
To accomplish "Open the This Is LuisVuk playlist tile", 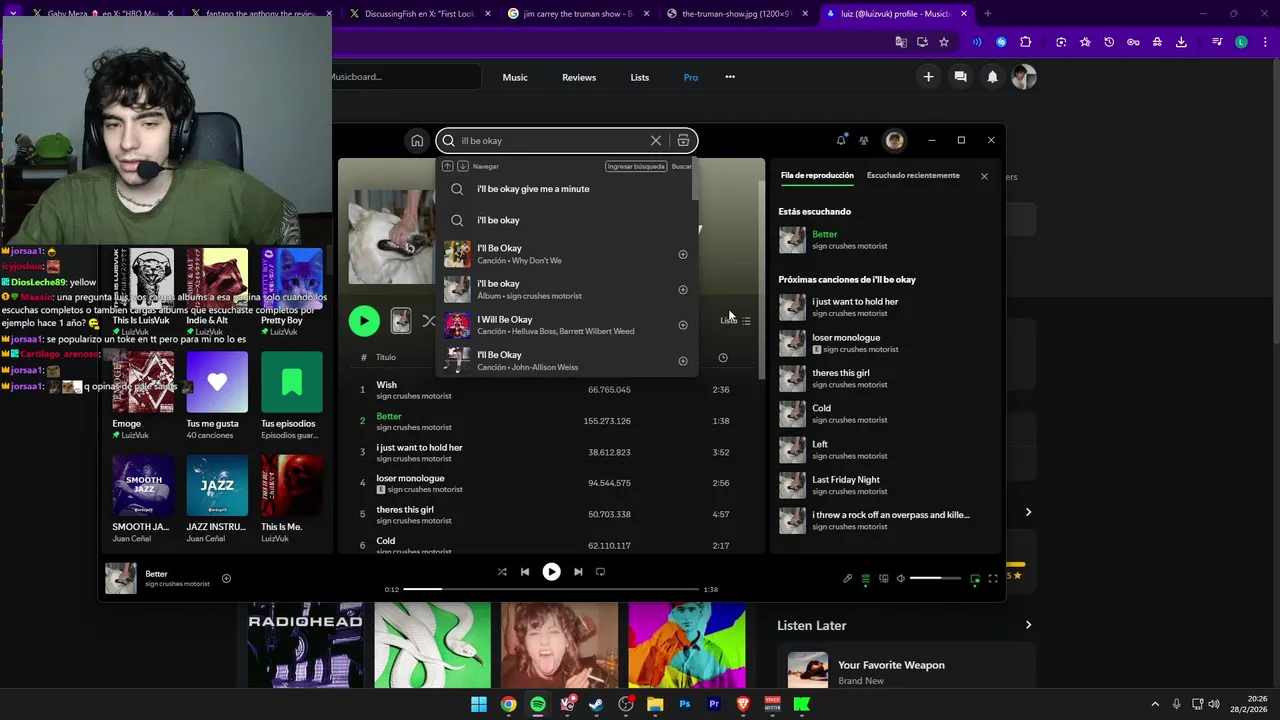I will click(143, 292).
